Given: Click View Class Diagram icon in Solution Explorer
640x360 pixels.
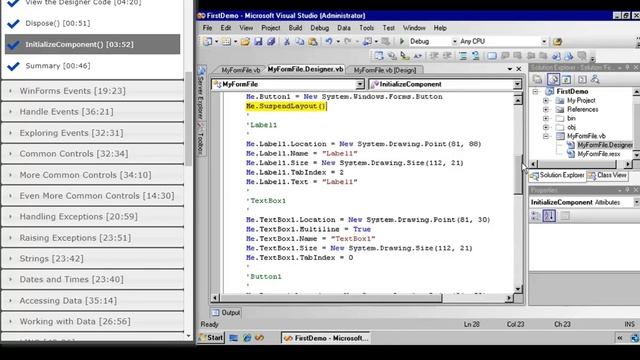Looking at the screenshot, I should (x=596, y=79).
